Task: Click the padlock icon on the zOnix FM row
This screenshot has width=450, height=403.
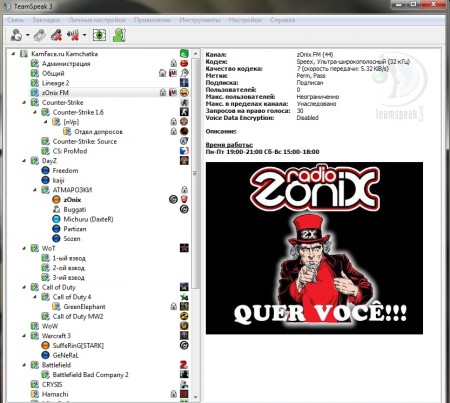Action: (x=163, y=92)
